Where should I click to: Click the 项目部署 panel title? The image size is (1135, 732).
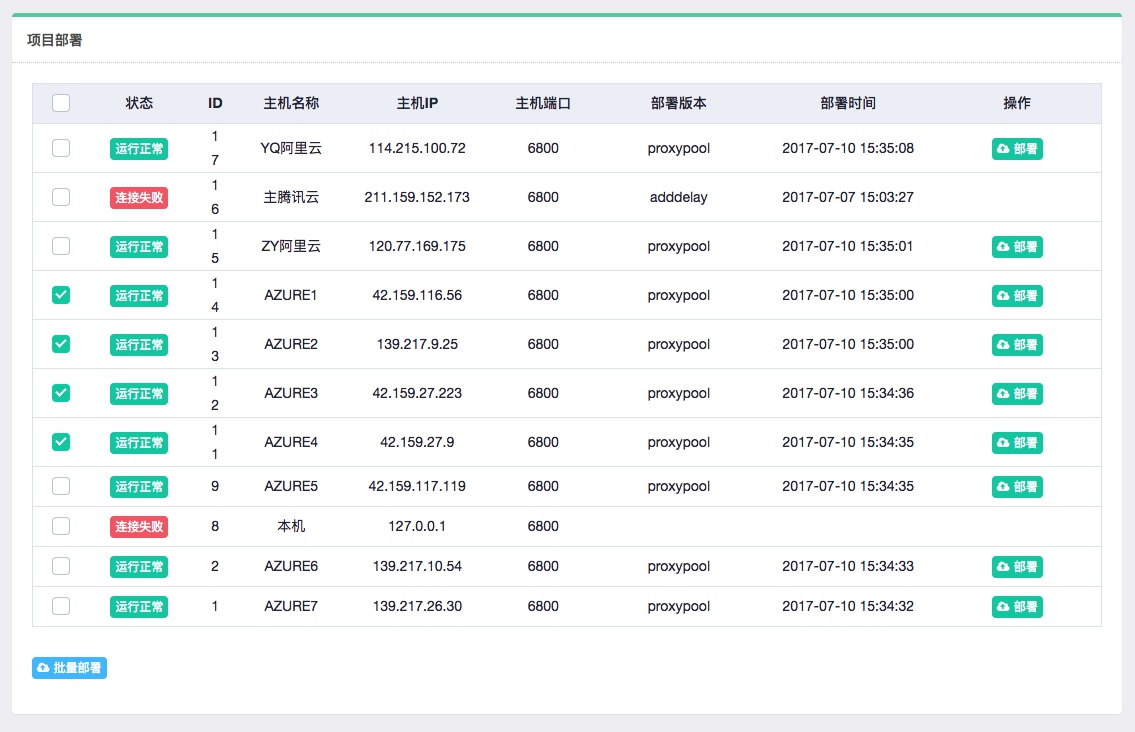click(x=55, y=40)
